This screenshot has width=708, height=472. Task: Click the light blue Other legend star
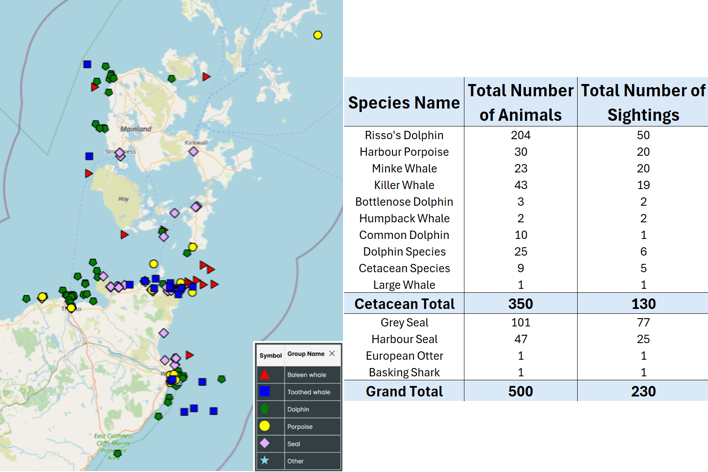coord(265,460)
